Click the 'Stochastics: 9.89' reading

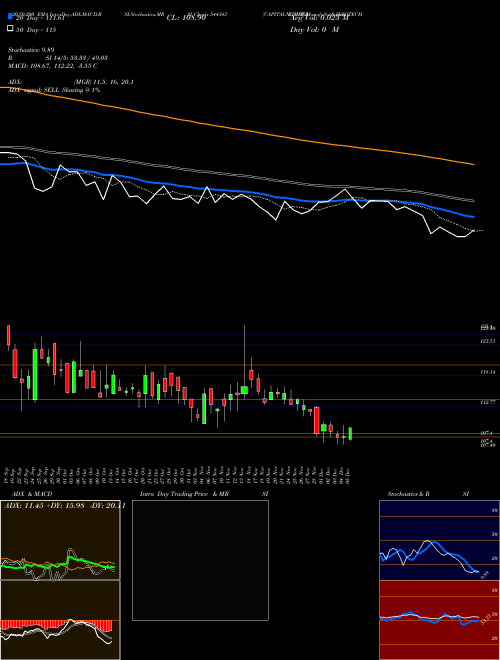[31, 50]
